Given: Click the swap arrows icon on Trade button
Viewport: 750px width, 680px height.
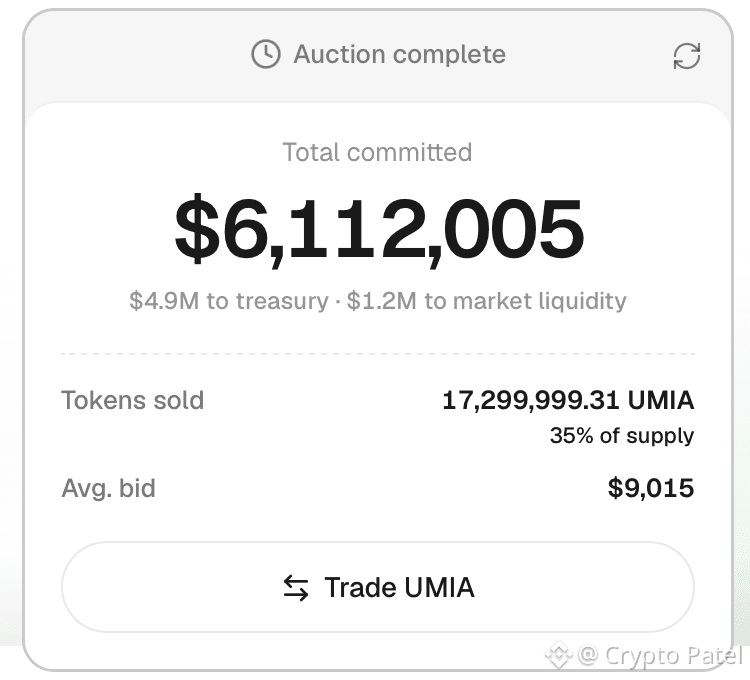Looking at the screenshot, I should pyautogui.click(x=296, y=588).
